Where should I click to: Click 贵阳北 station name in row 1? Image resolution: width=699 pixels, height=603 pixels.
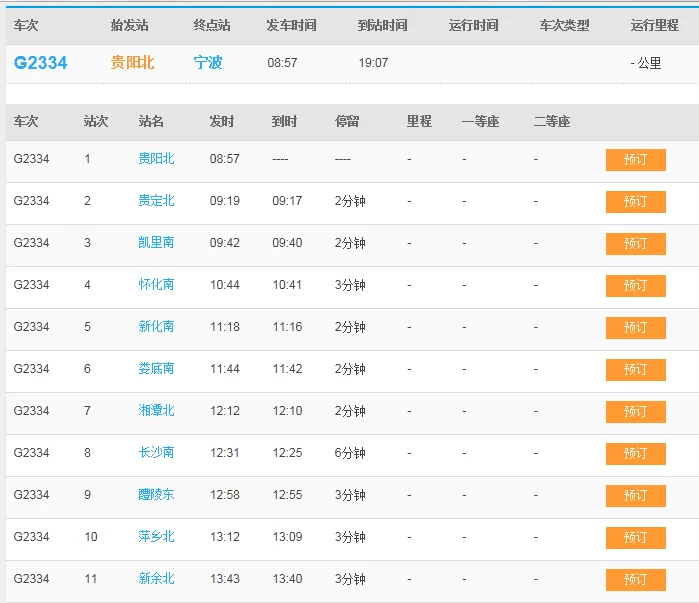pos(156,159)
